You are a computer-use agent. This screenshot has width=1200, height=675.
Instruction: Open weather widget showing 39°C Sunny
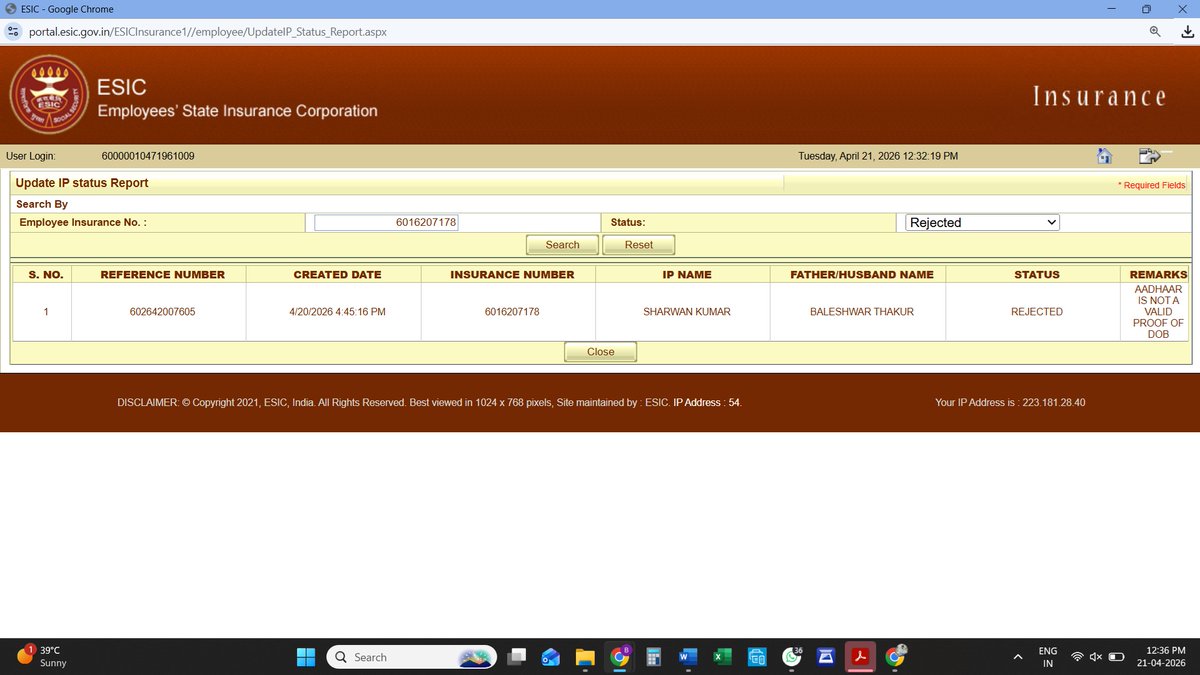(40, 656)
